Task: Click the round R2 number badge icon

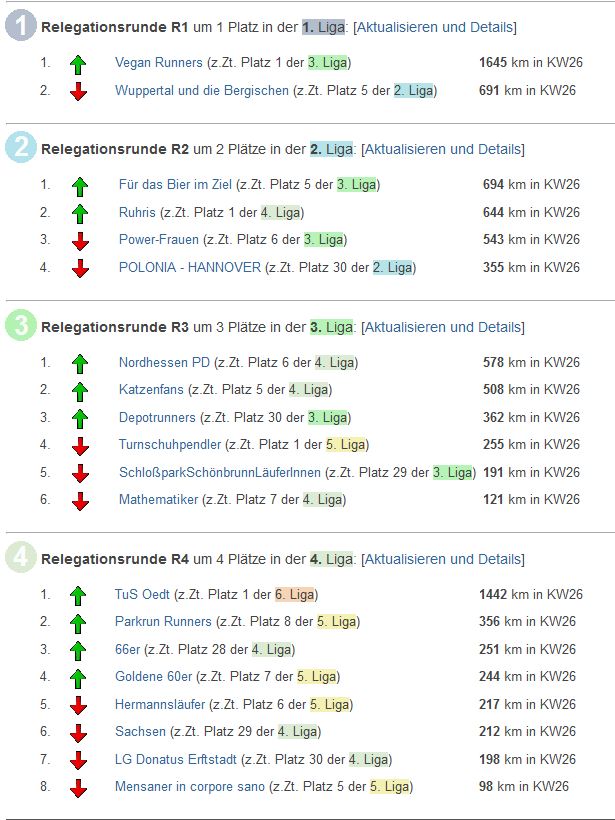Action: [21, 149]
